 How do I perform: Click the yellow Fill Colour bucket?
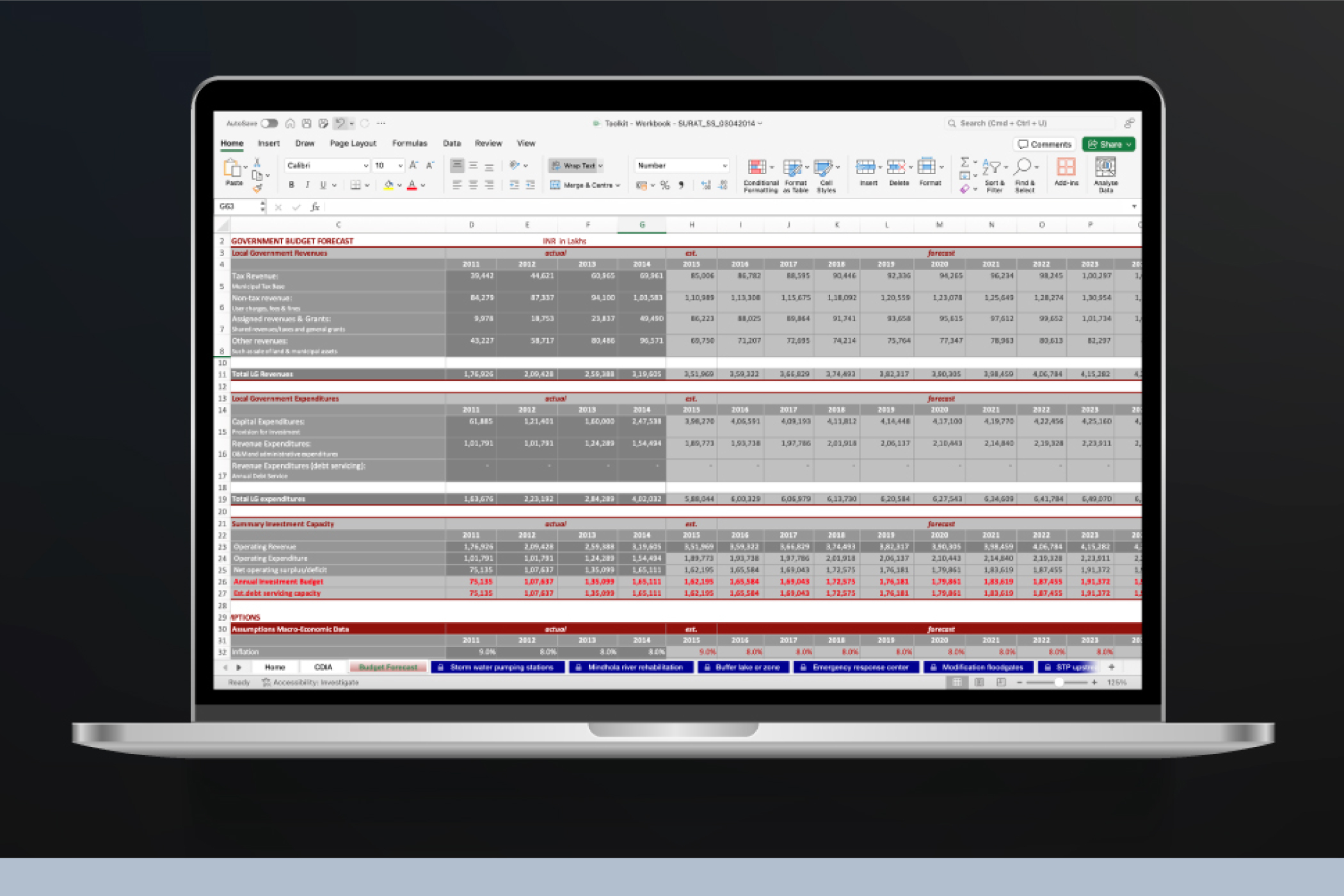(x=388, y=185)
